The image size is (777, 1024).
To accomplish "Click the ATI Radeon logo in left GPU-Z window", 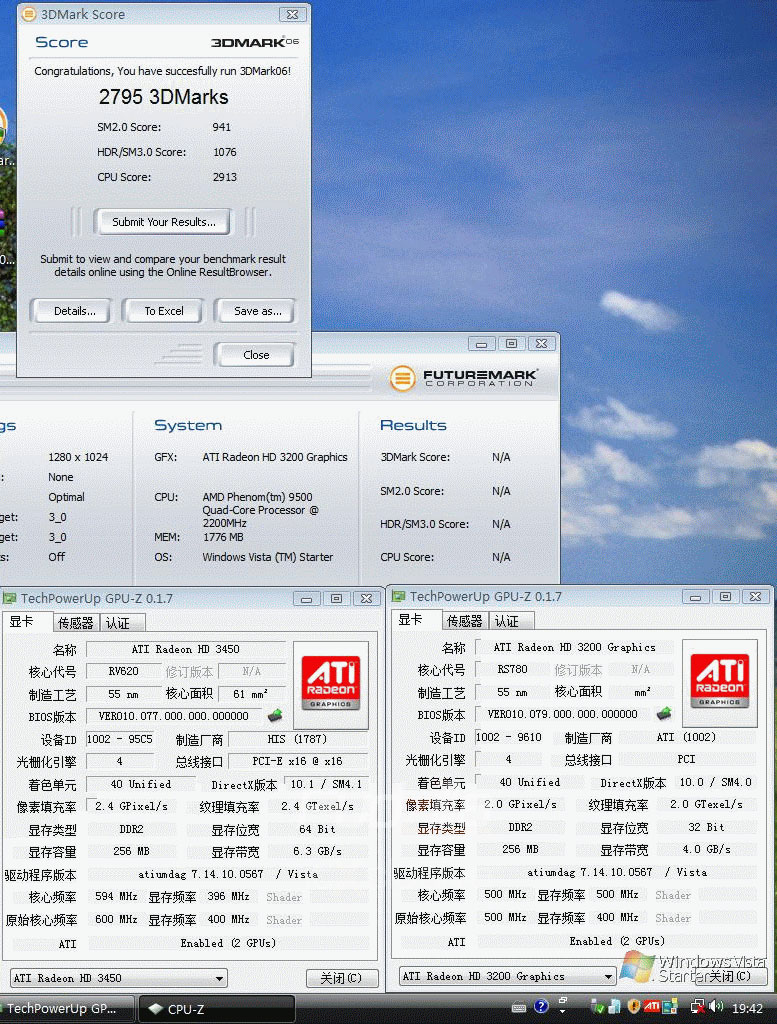I will [x=330, y=677].
